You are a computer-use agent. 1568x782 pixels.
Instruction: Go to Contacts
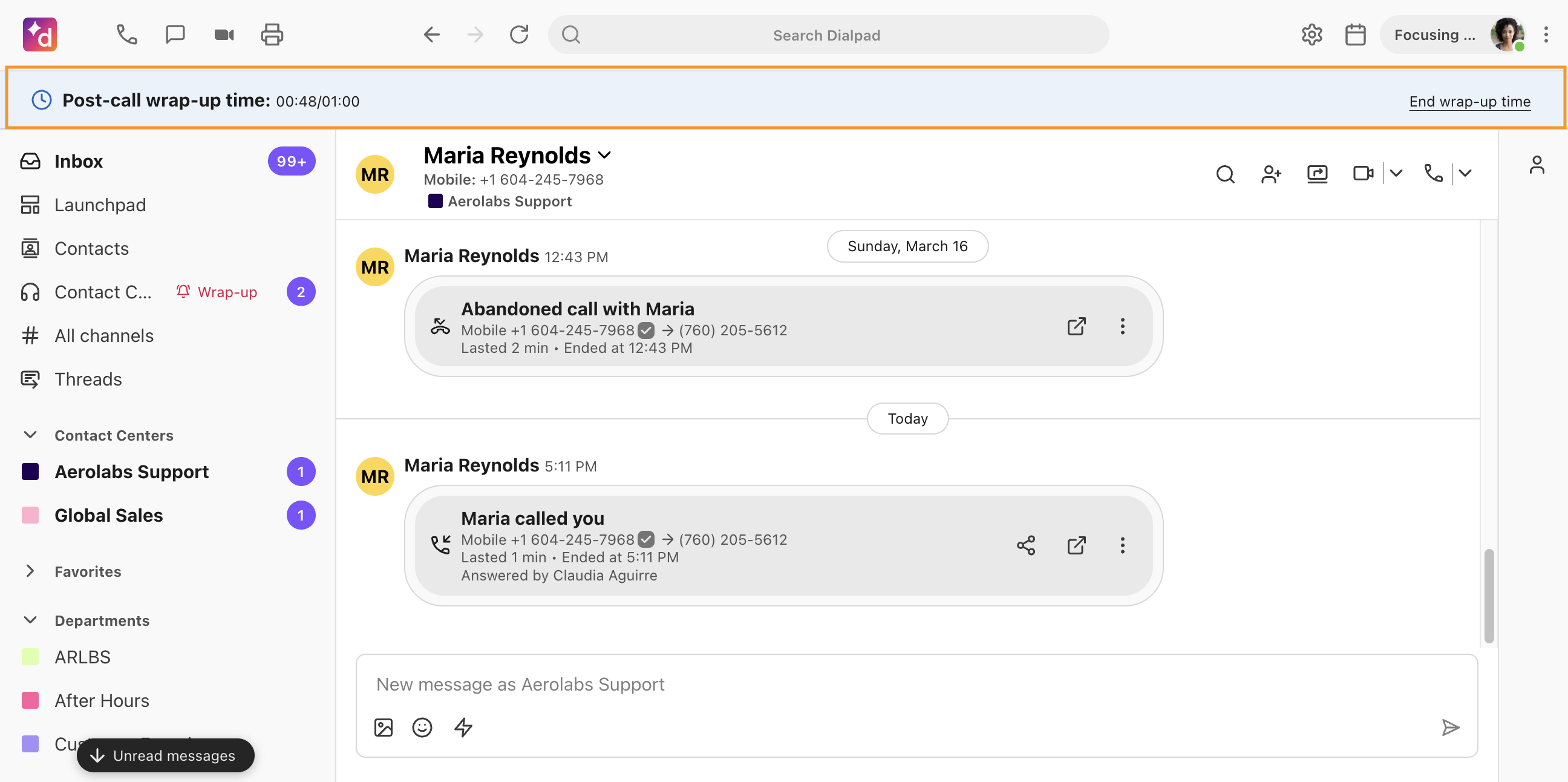168,249
